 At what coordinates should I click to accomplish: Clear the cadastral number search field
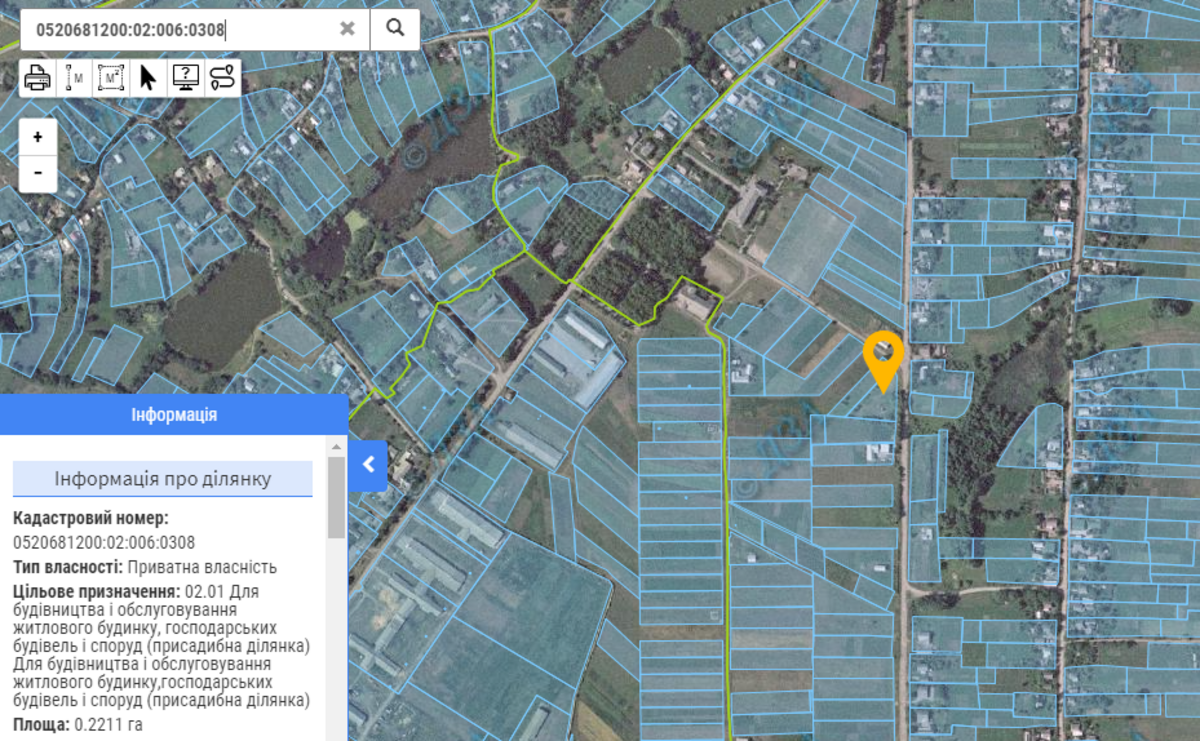(x=347, y=29)
